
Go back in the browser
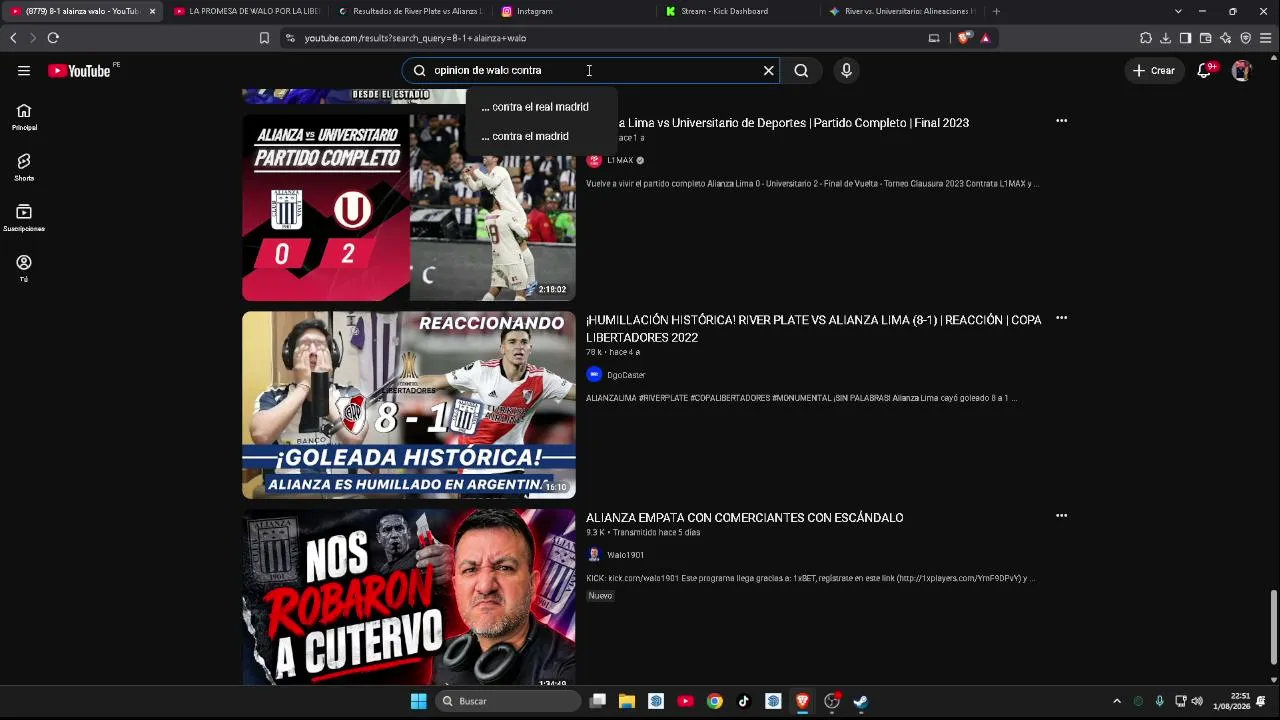(x=13, y=38)
